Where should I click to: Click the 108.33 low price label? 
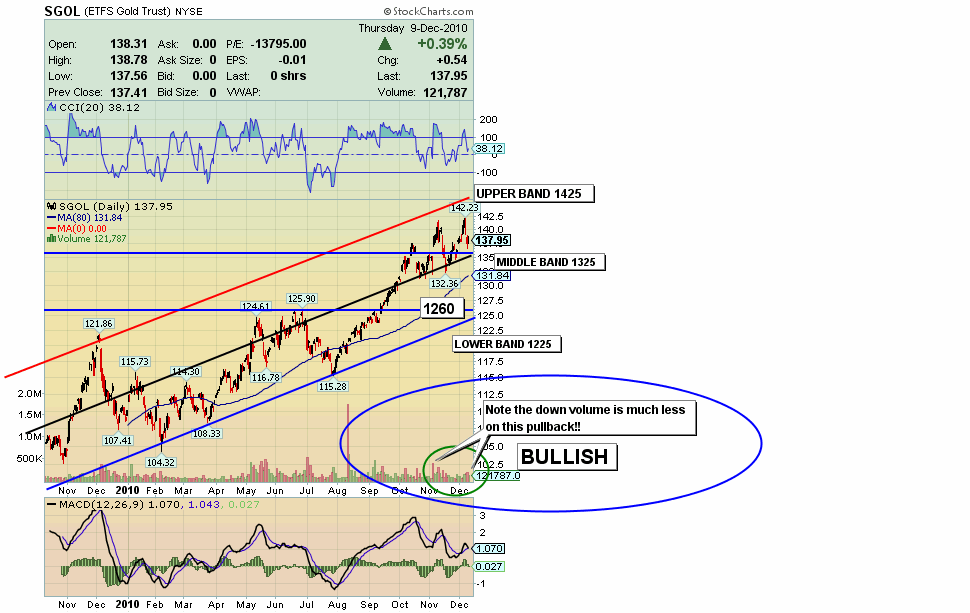pos(207,434)
